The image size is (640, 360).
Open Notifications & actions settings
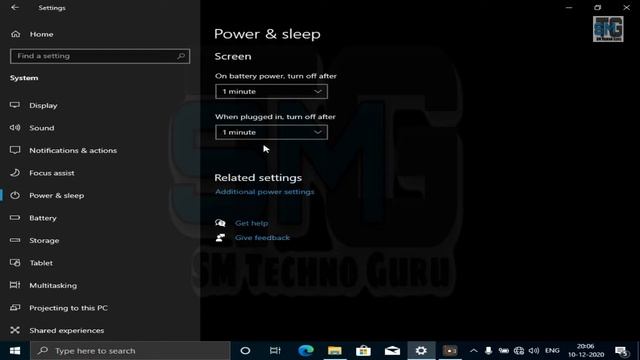(73, 150)
